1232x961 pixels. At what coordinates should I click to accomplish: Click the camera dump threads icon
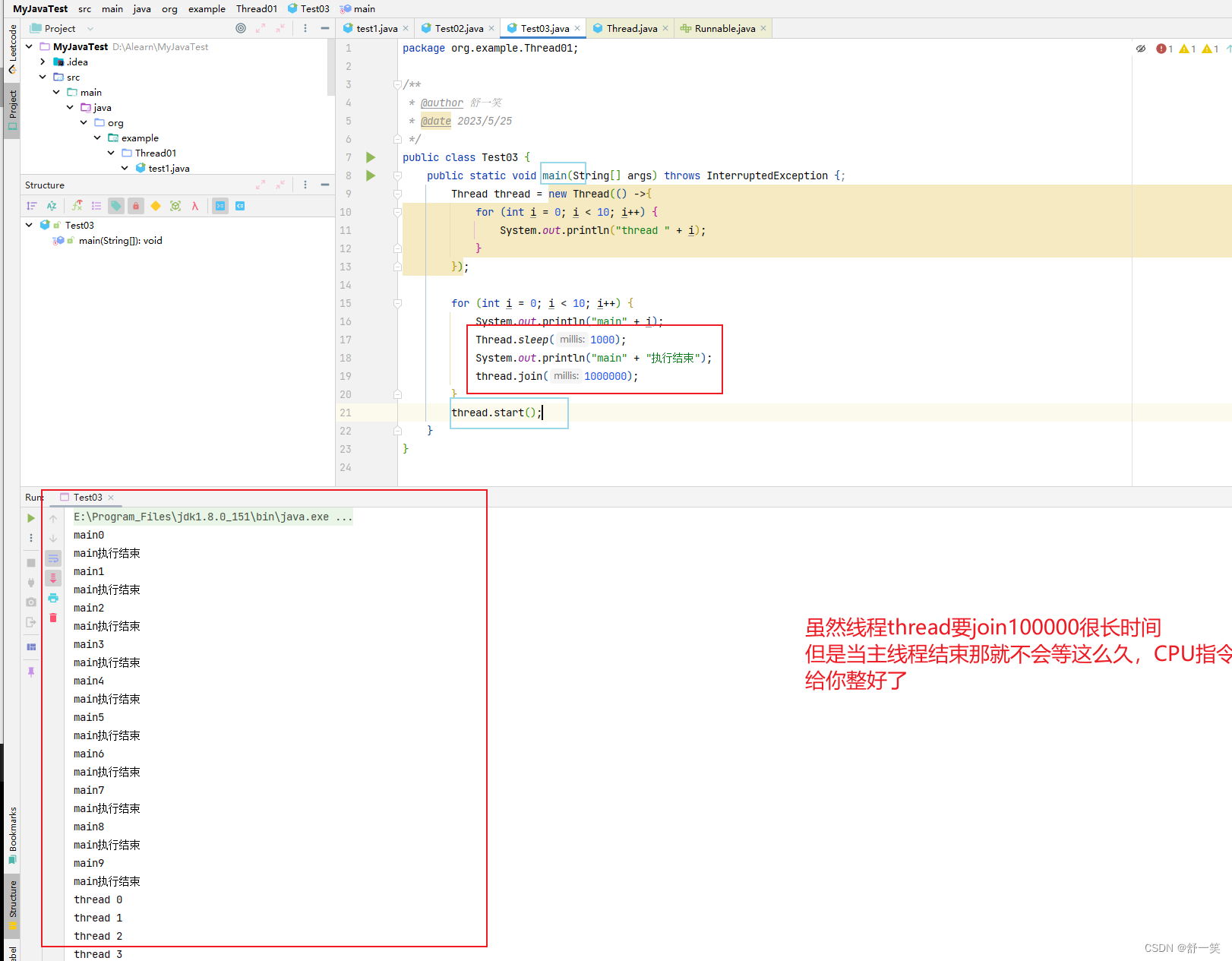coord(31,602)
